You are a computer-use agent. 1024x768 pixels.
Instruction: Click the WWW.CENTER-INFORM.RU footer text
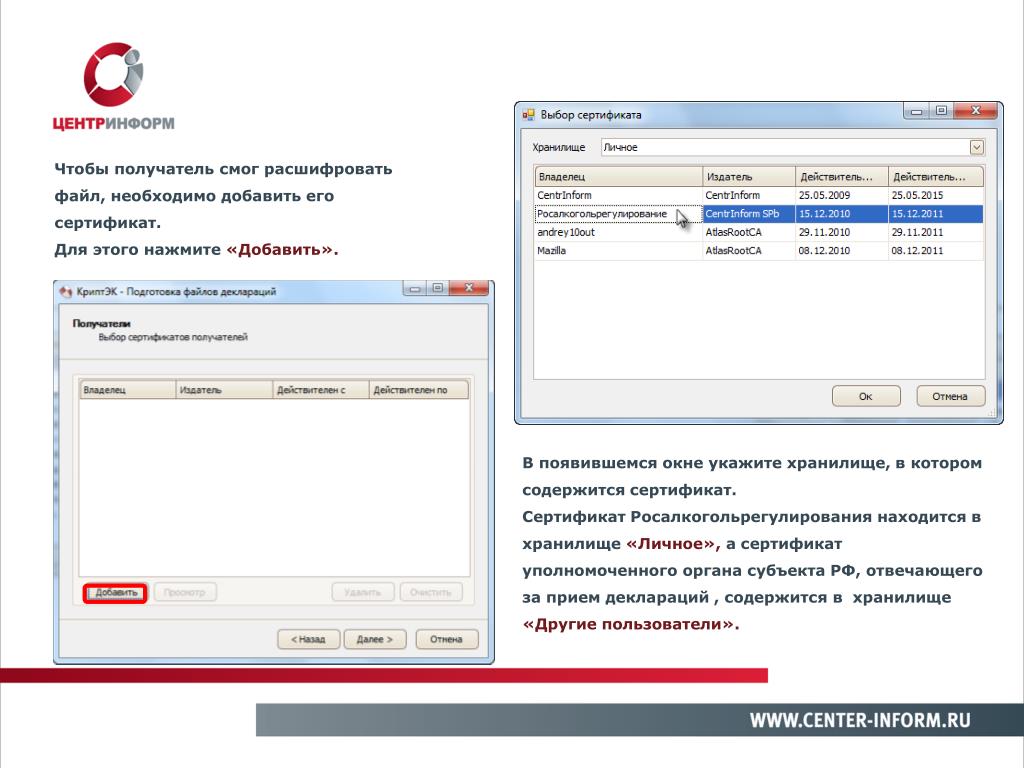(x=860, y=720)
